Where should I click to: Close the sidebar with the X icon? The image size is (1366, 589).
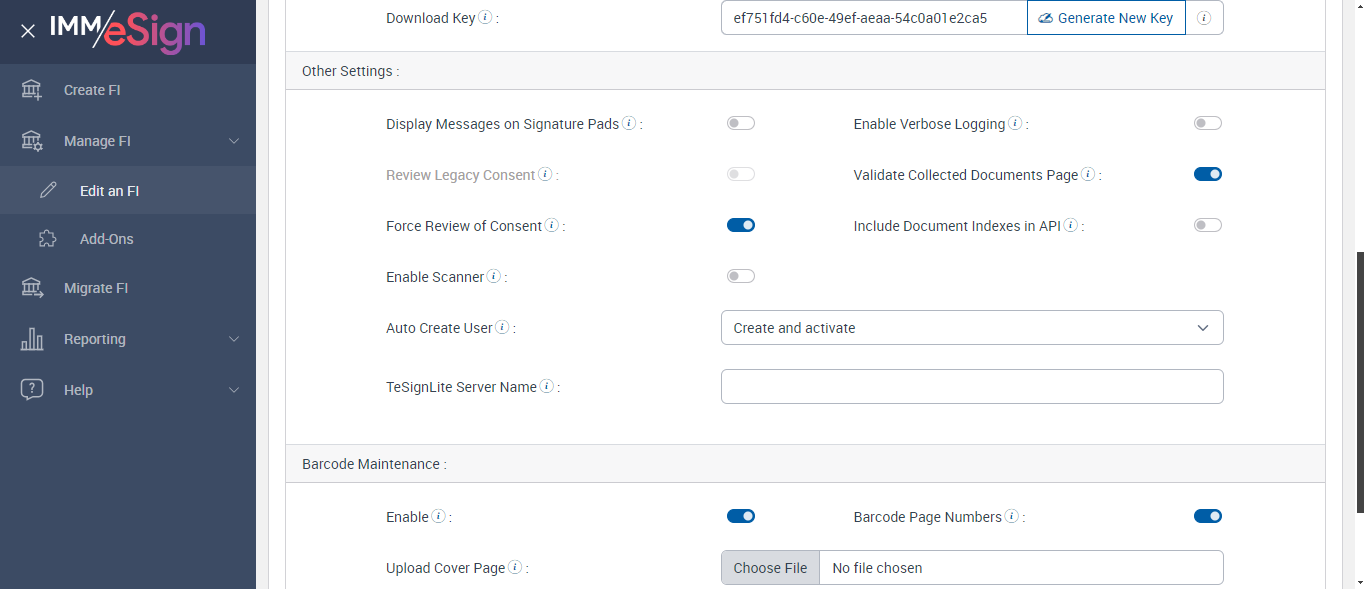28,31
